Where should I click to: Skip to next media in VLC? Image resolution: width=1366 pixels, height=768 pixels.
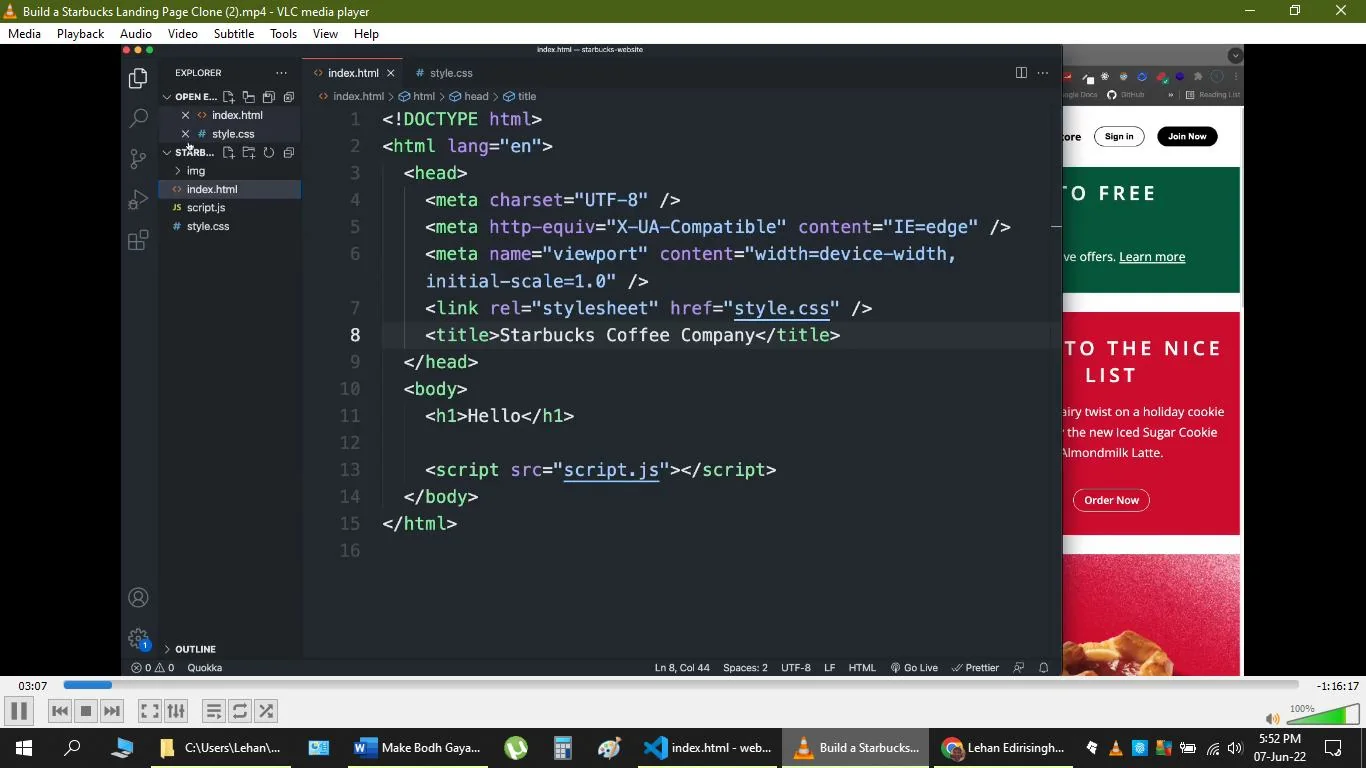pos(112,711)
